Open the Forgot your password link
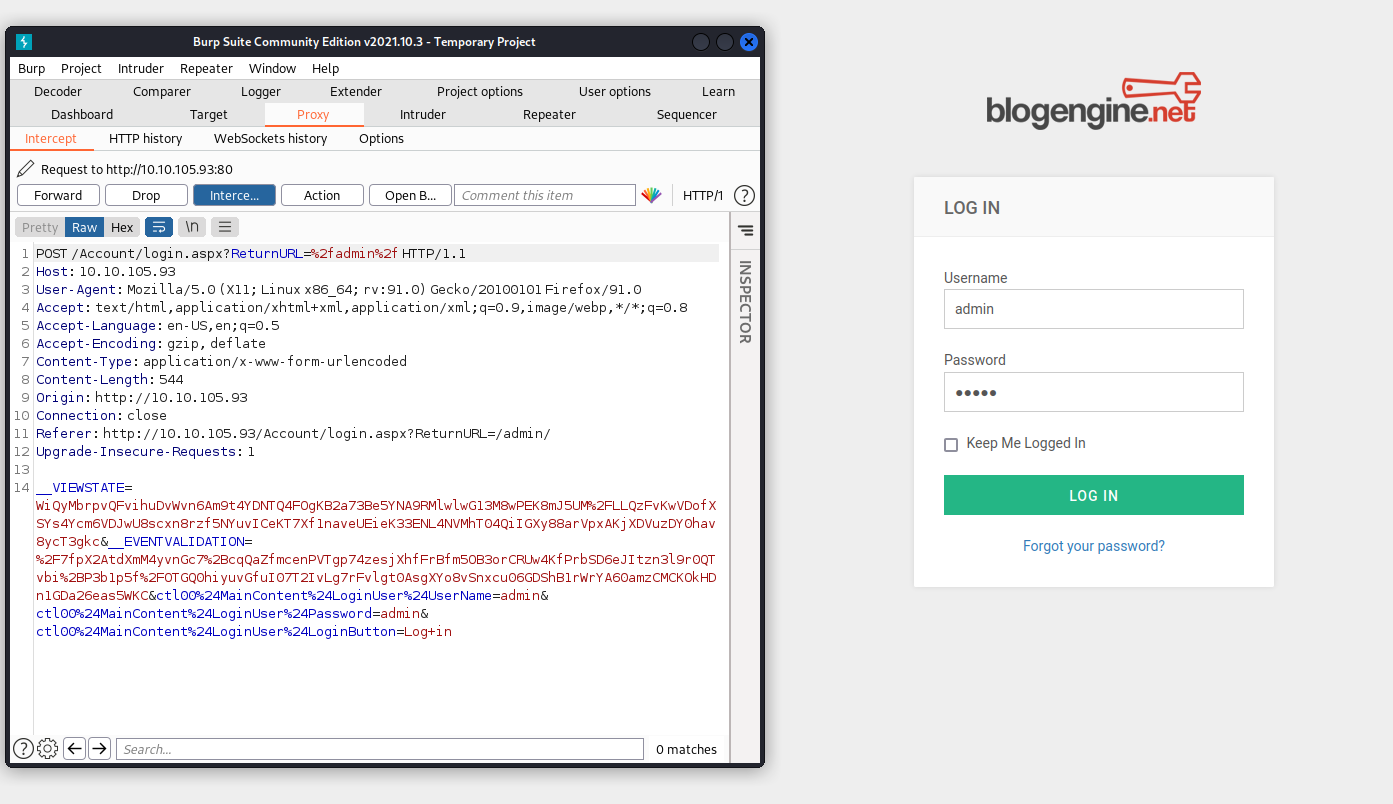The image size is (1393, 804). pyautogui.click(x=1094, y=546)
